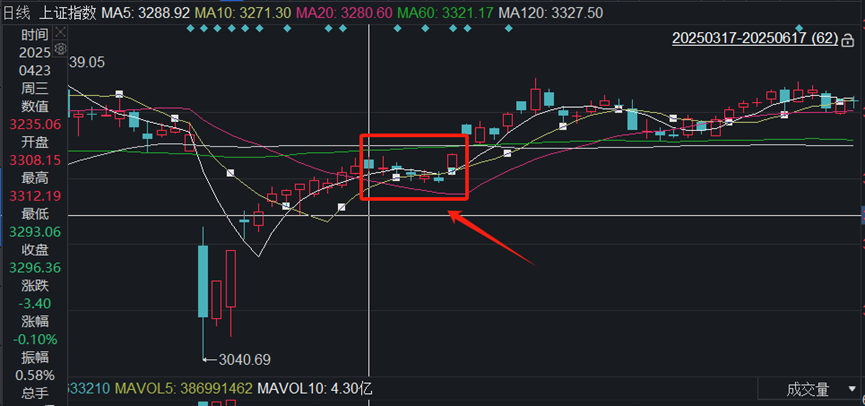Select the MA10: 3271.30 indicator label
The image size is (865, 406).
(x=243, y=12)
